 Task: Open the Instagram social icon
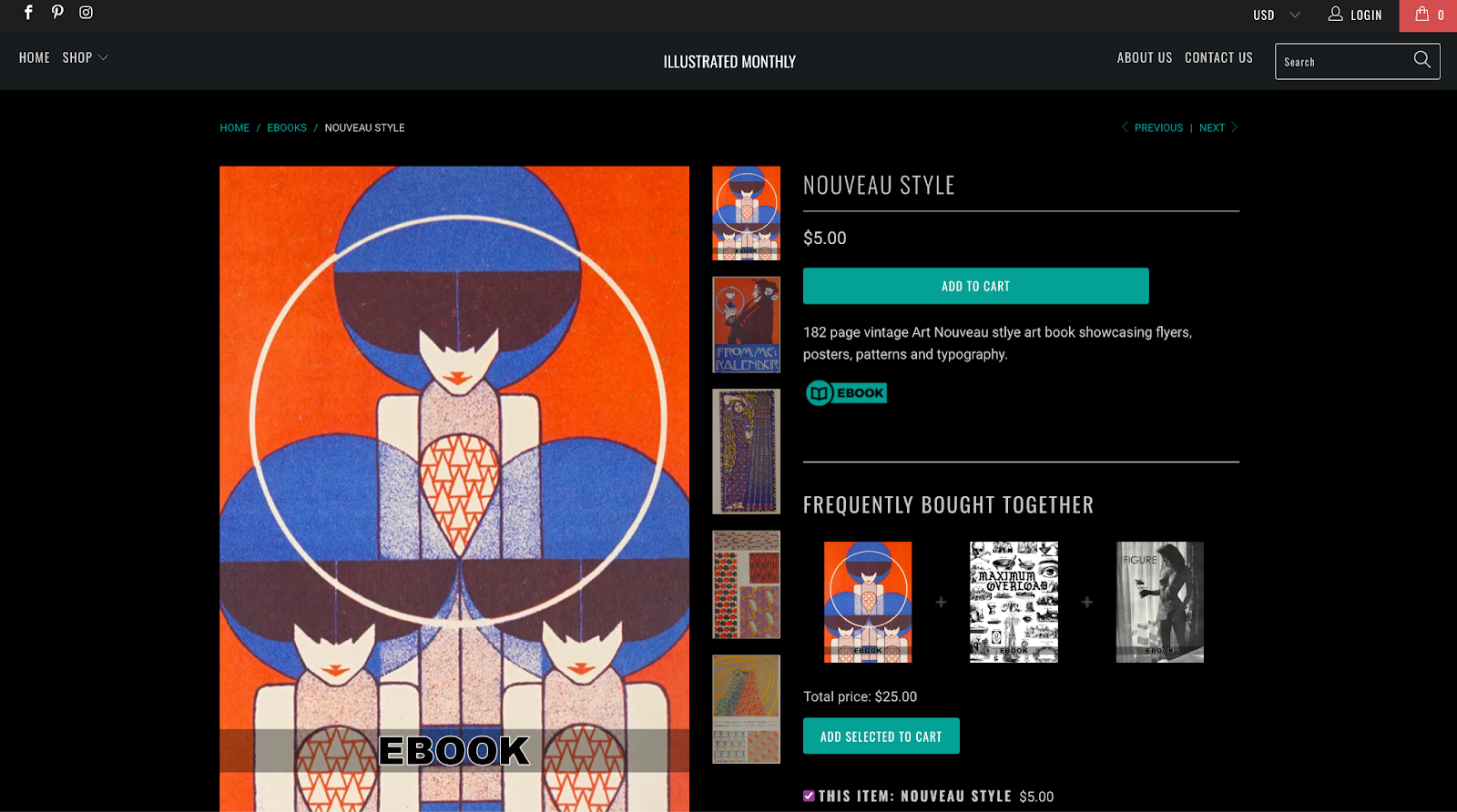click(x=86, y=13)
